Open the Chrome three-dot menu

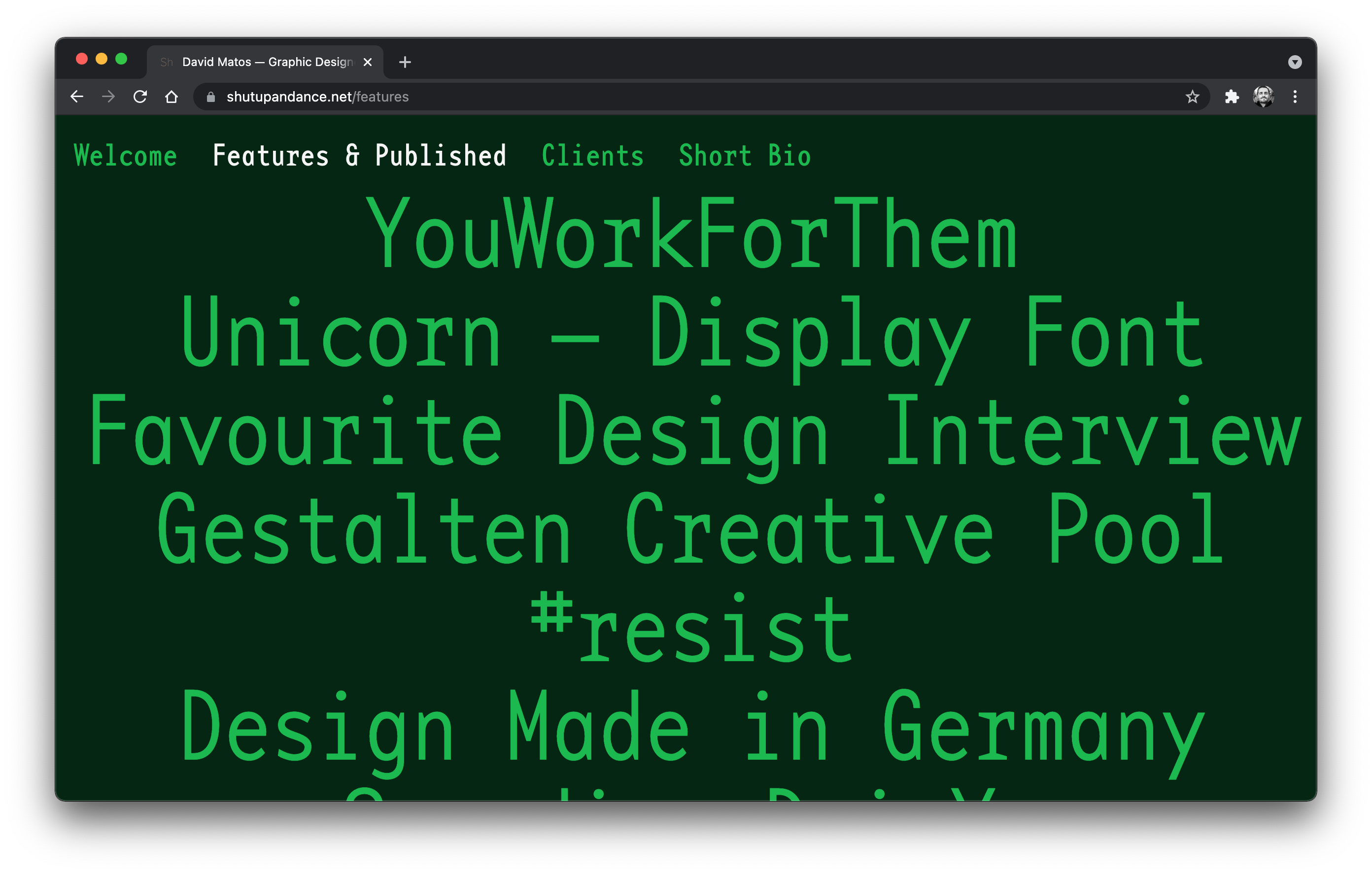[1295, 97]
